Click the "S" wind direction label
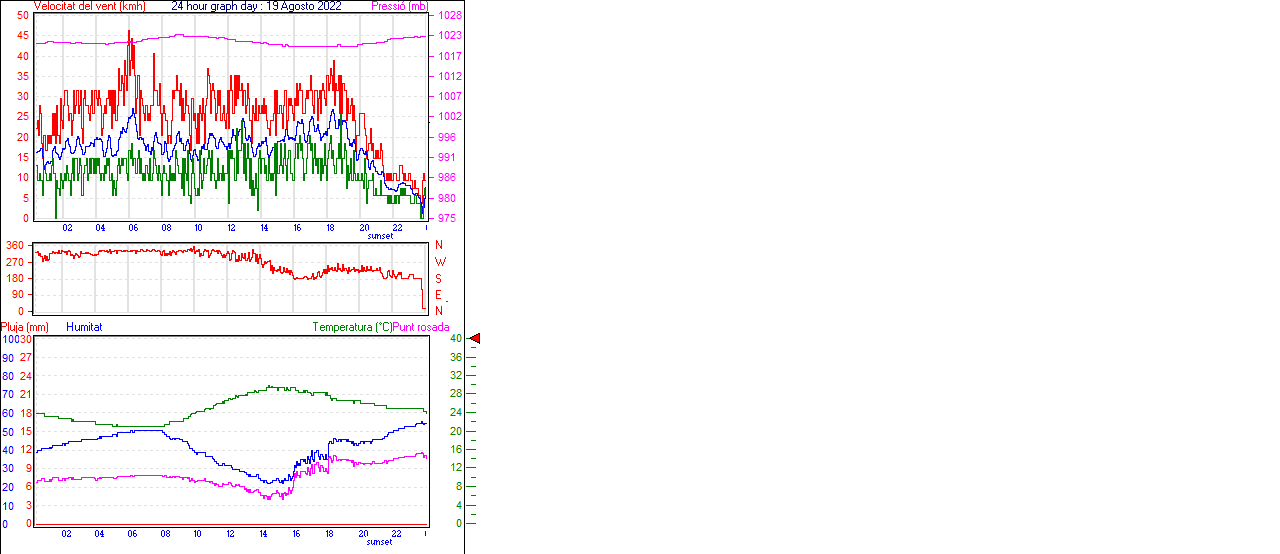1280x554 pixels. pyautogui.click(x=438, y=278)
